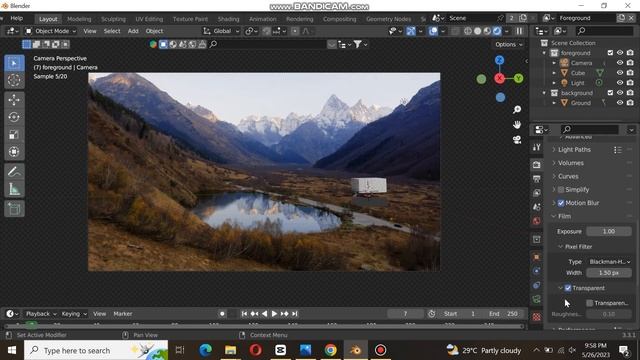Switch to the Shading workspace tab

point(228,19)
